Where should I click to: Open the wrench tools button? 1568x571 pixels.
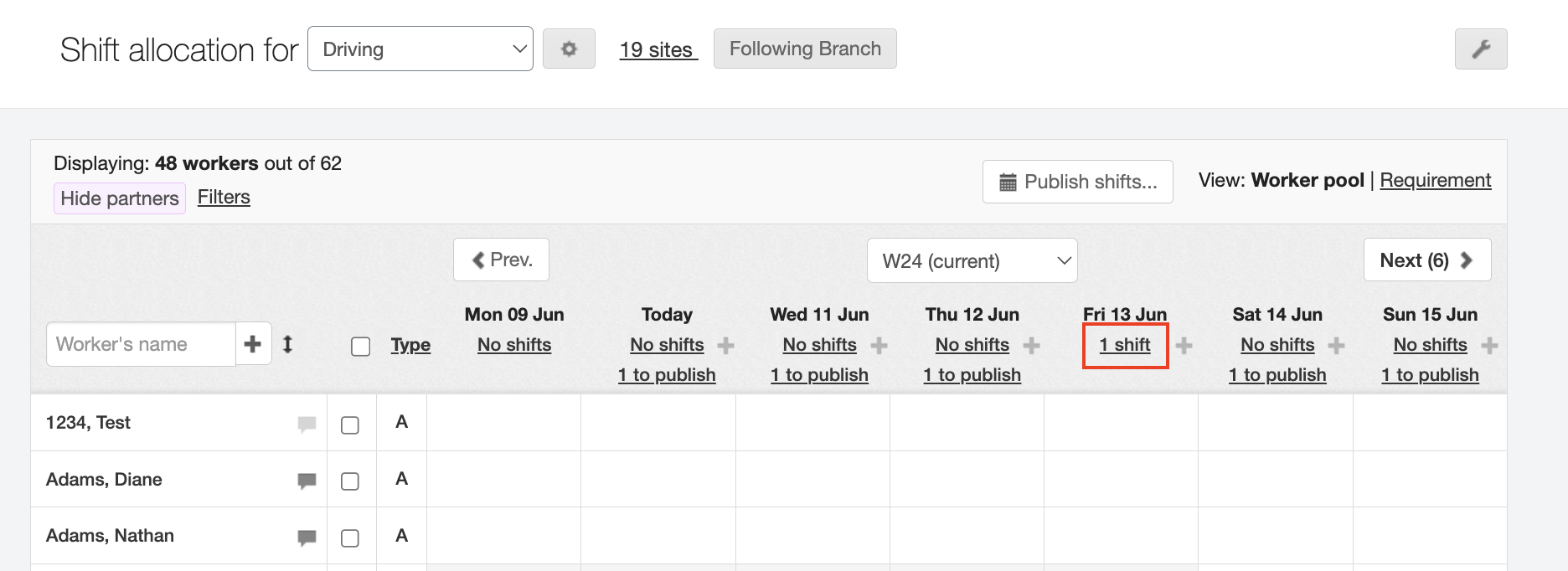point(1480,49)
